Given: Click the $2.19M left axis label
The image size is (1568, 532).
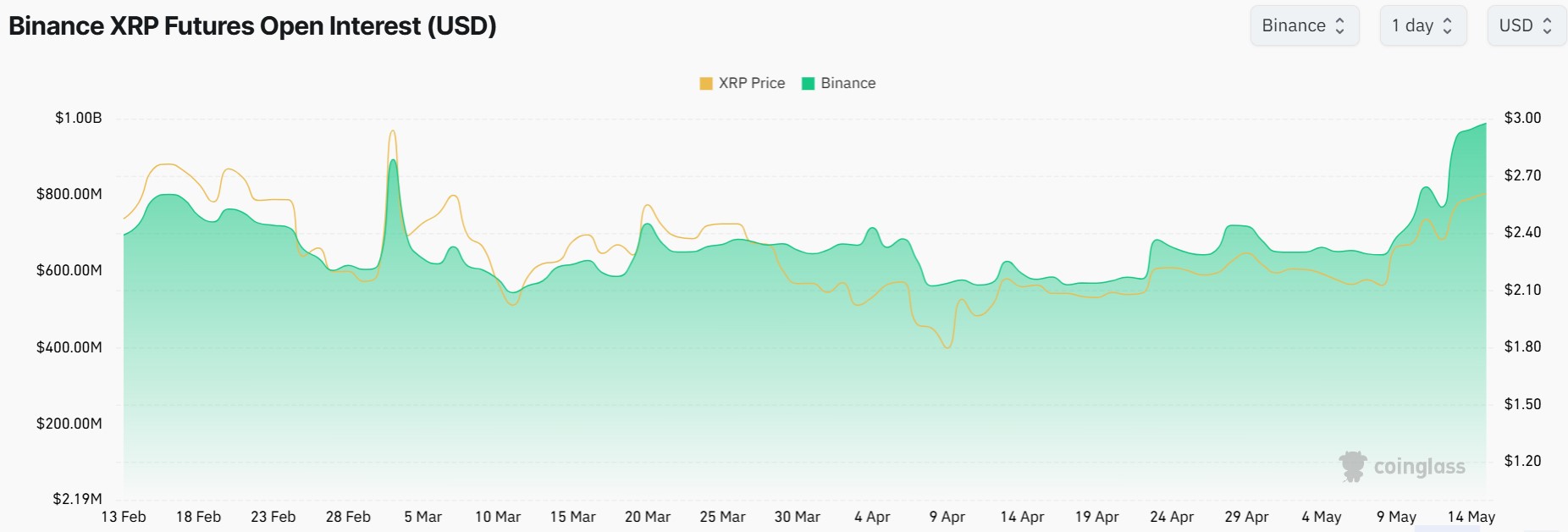Looking at the screenshot, I should [77, 499].
